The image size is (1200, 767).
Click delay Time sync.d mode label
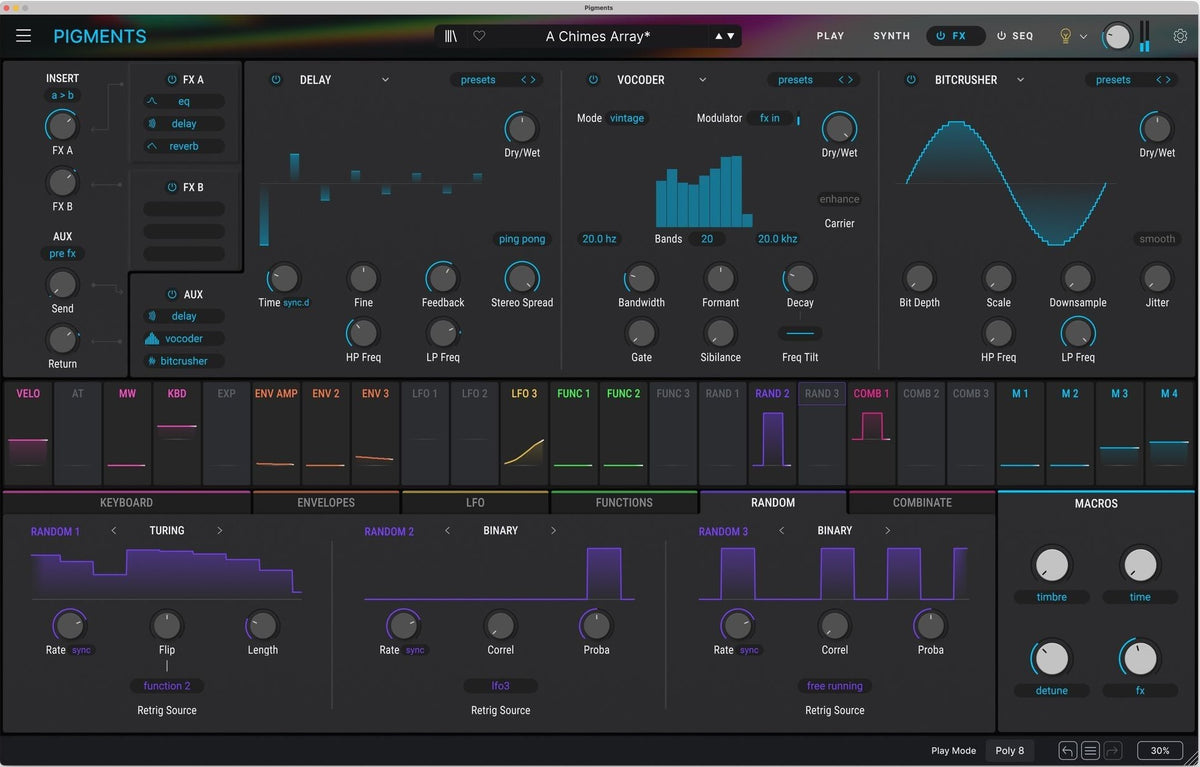pyautogui.click(x=297, y=302)
